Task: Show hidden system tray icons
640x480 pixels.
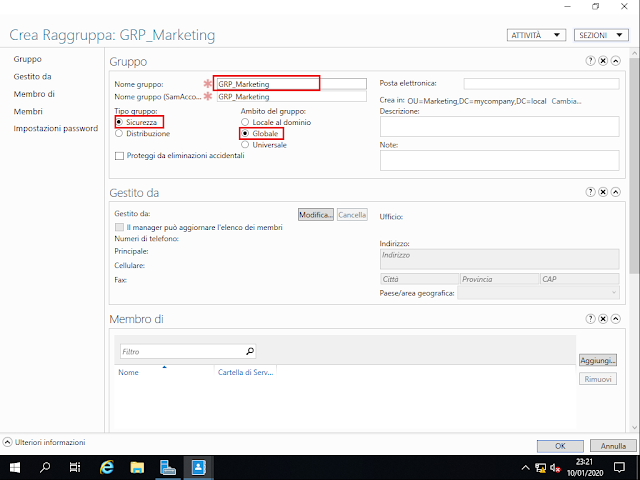Action: (x=526, y=468)
